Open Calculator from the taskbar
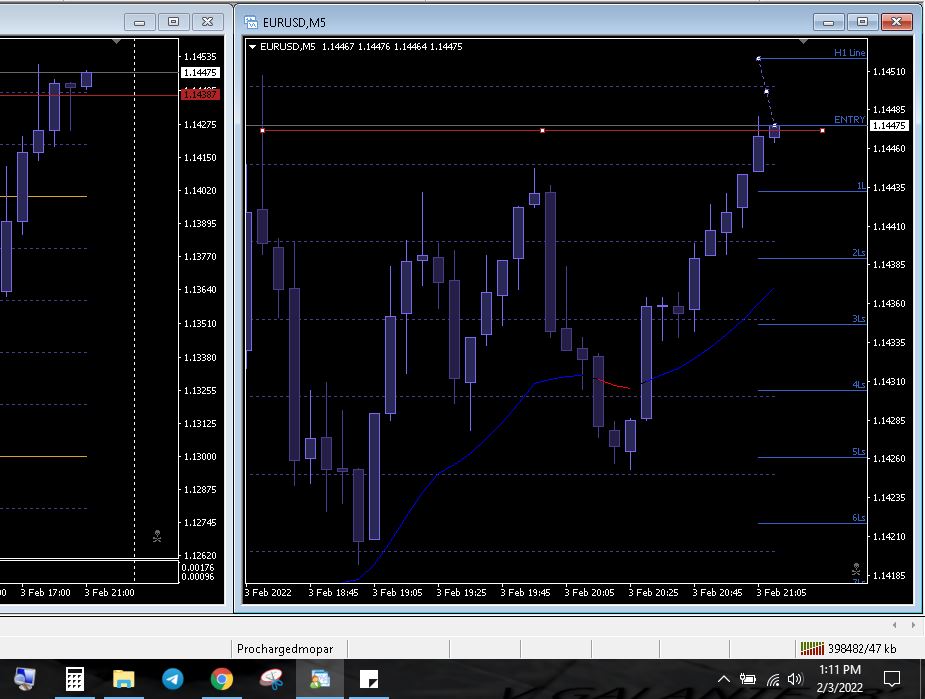The width and height of the screenshot is (925, 699). 75,679
